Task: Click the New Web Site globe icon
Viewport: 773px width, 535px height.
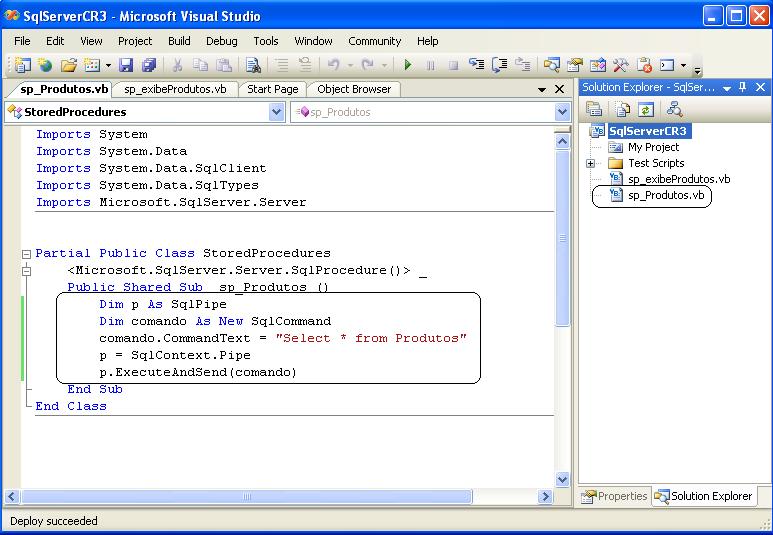Action: point(45,65)
